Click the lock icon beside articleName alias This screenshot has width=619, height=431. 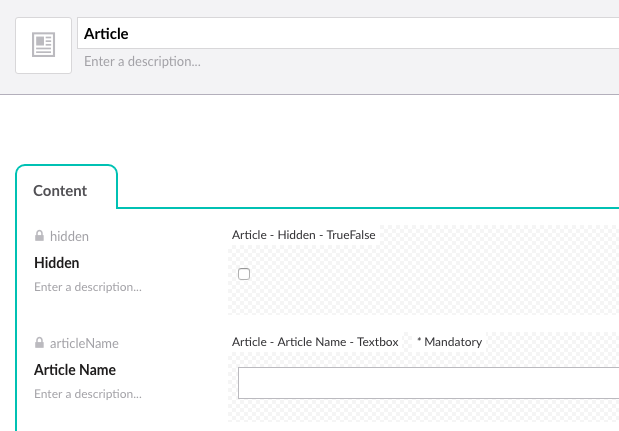39,343
